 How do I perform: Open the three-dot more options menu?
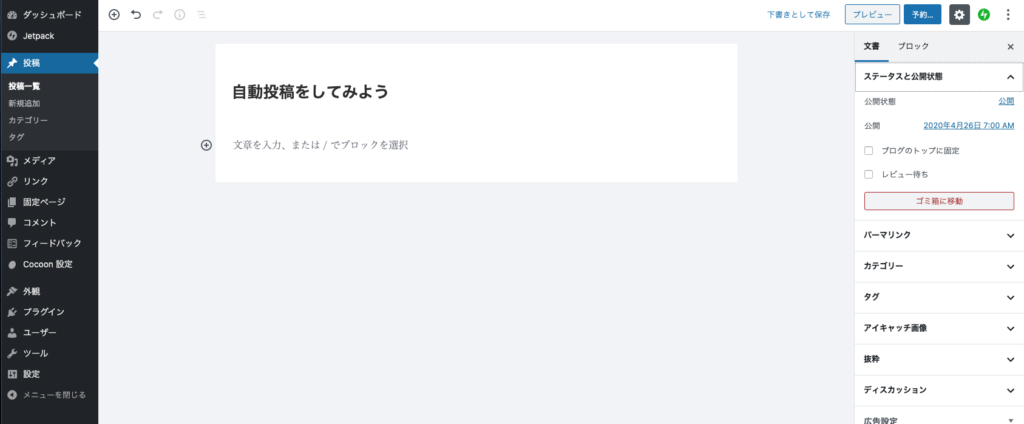click(x=1008, y=15)
